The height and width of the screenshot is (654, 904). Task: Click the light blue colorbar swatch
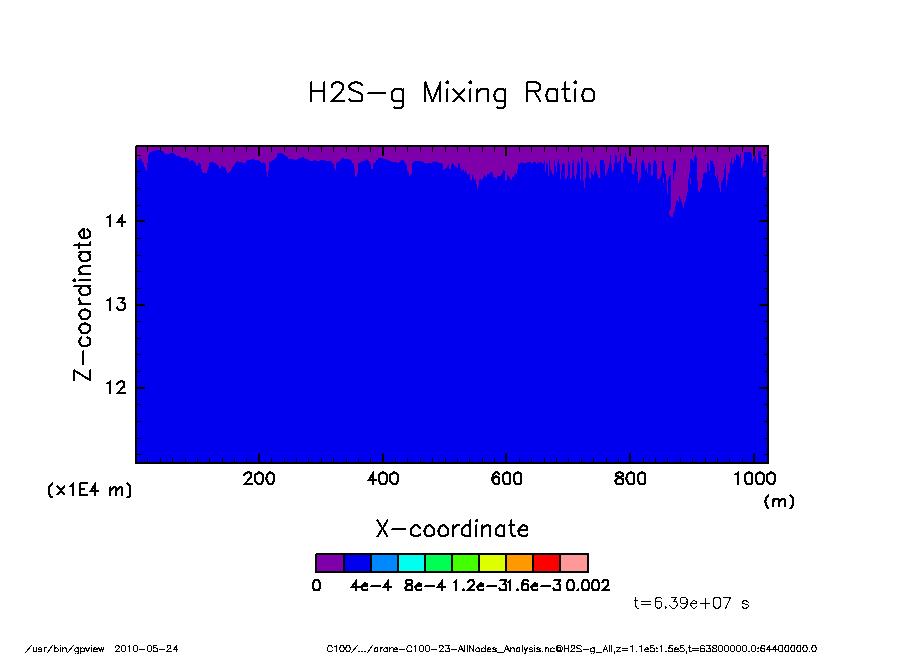click(385, 563)
